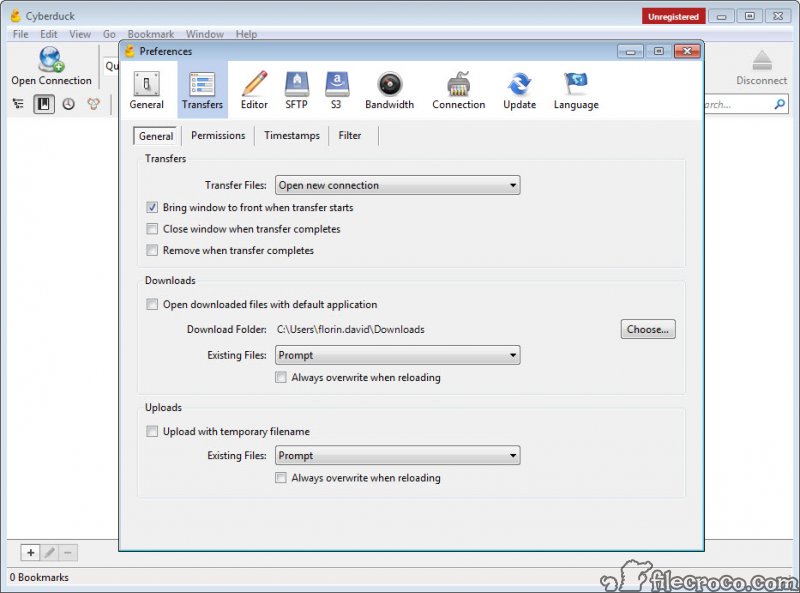Open the Window menu

205,34
